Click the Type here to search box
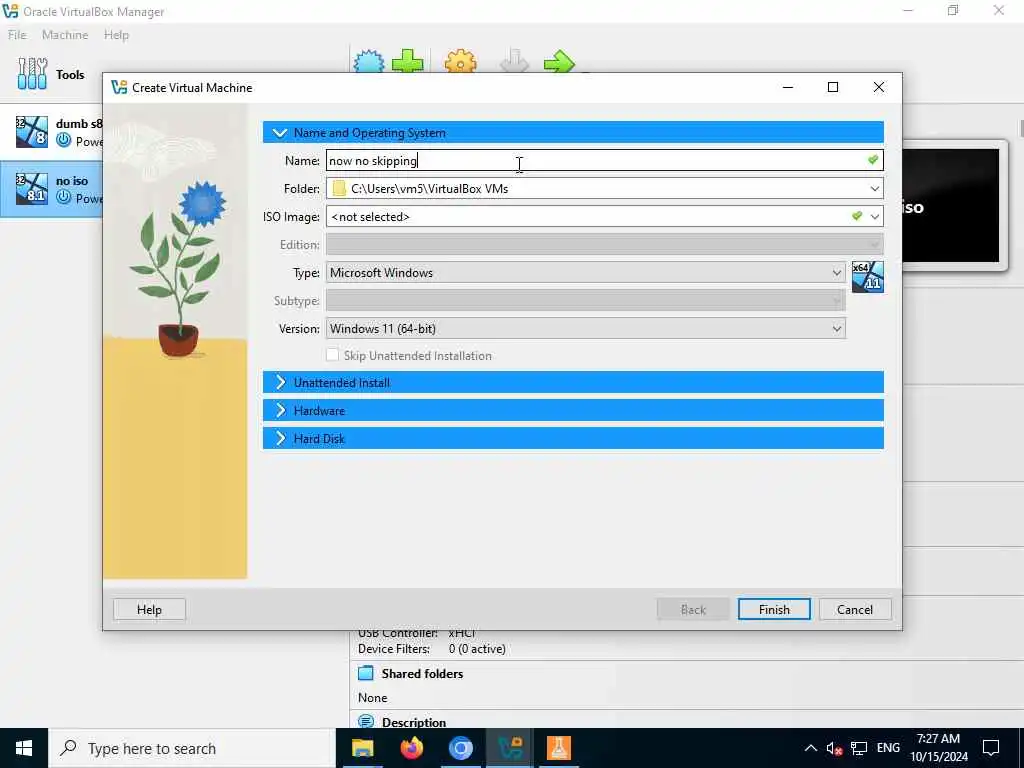 tap(191, 748)
